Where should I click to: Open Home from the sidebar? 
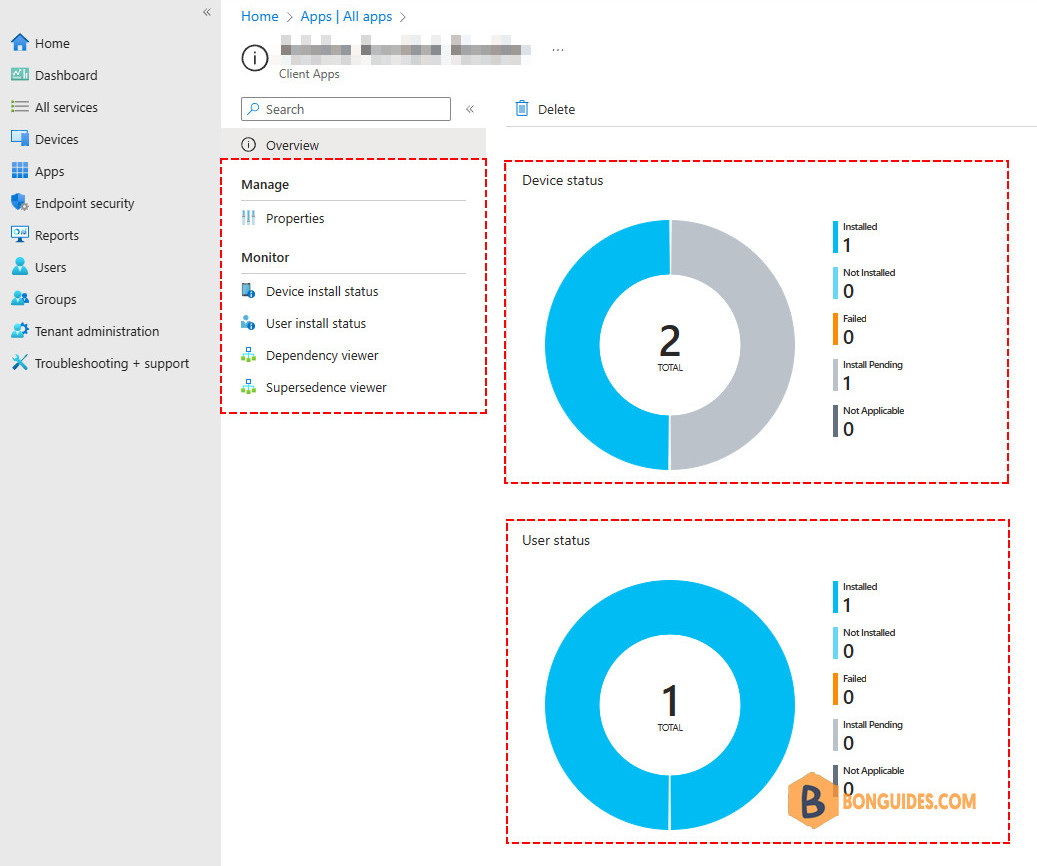tap(52, 43)
